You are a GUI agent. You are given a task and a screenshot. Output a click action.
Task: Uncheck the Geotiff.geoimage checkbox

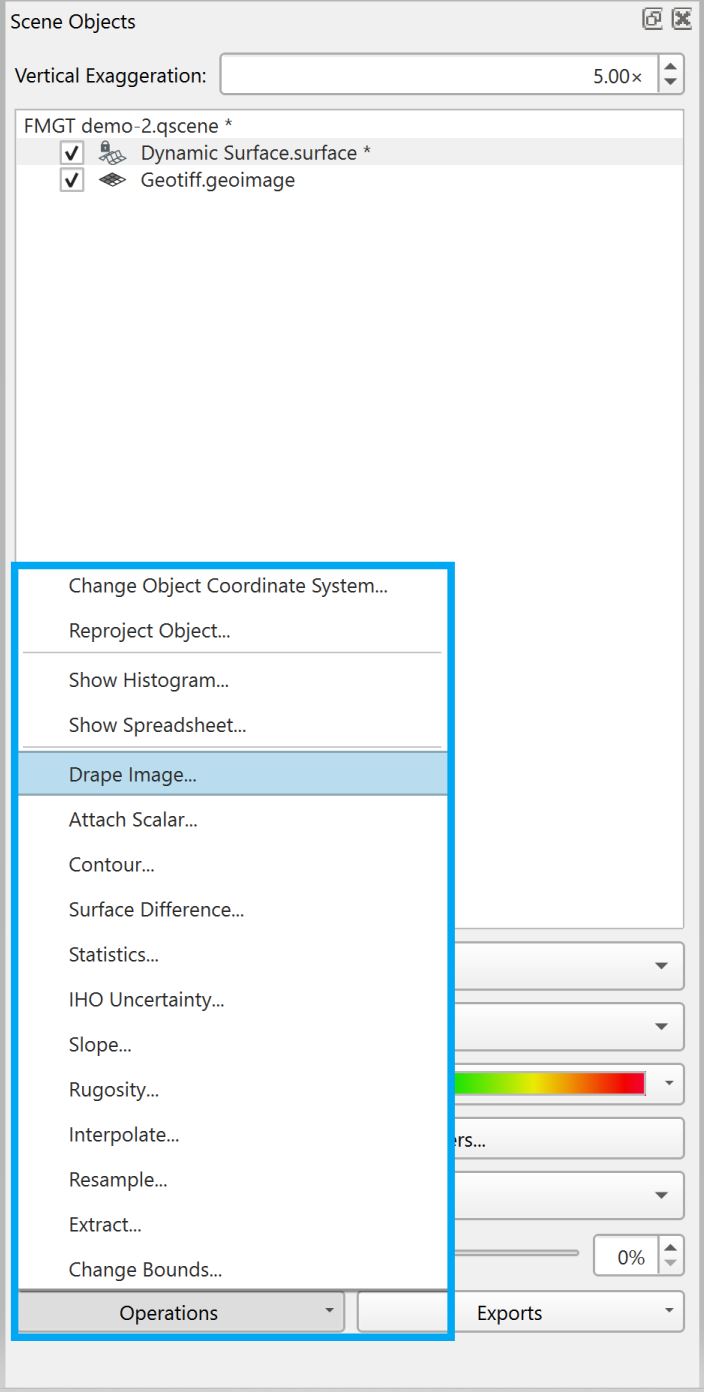pos(72,181)
